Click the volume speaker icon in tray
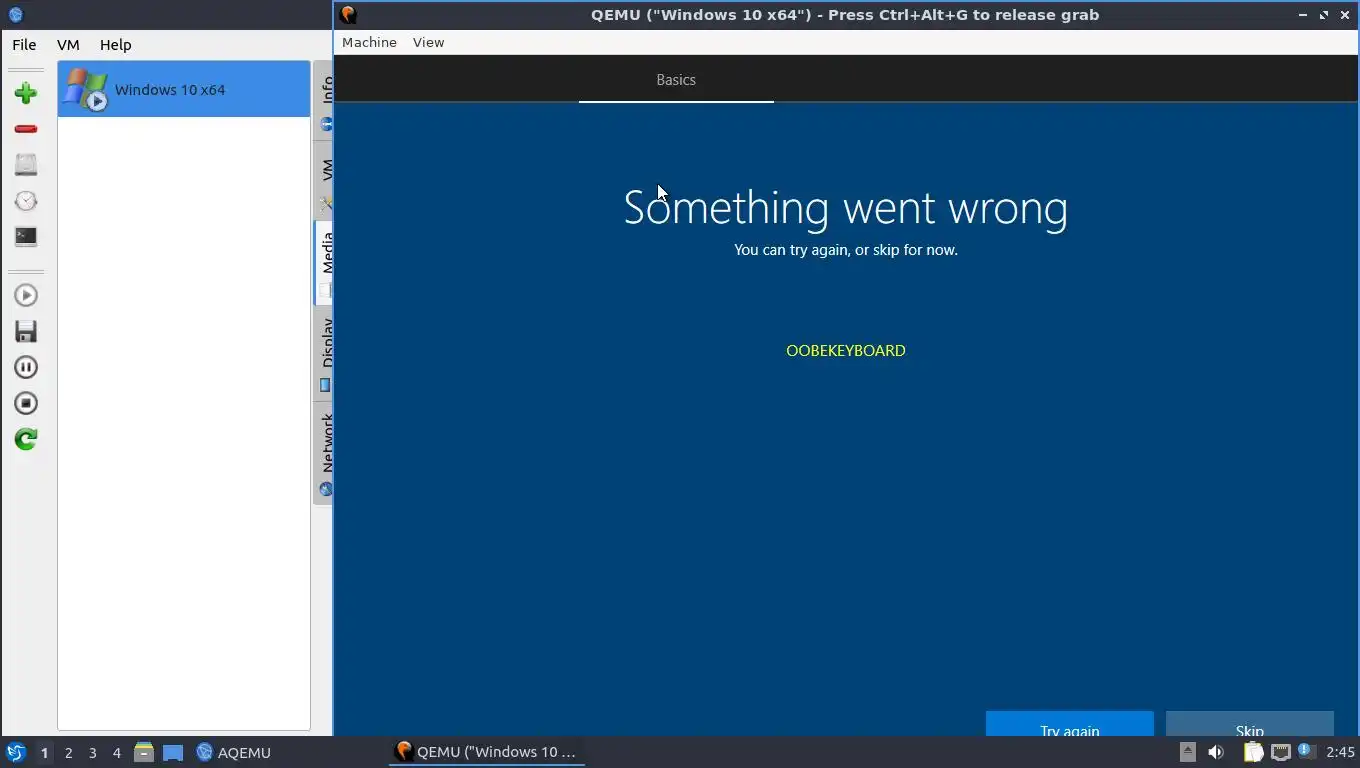The image size is (1360, 768). [x=1216, y=752]
